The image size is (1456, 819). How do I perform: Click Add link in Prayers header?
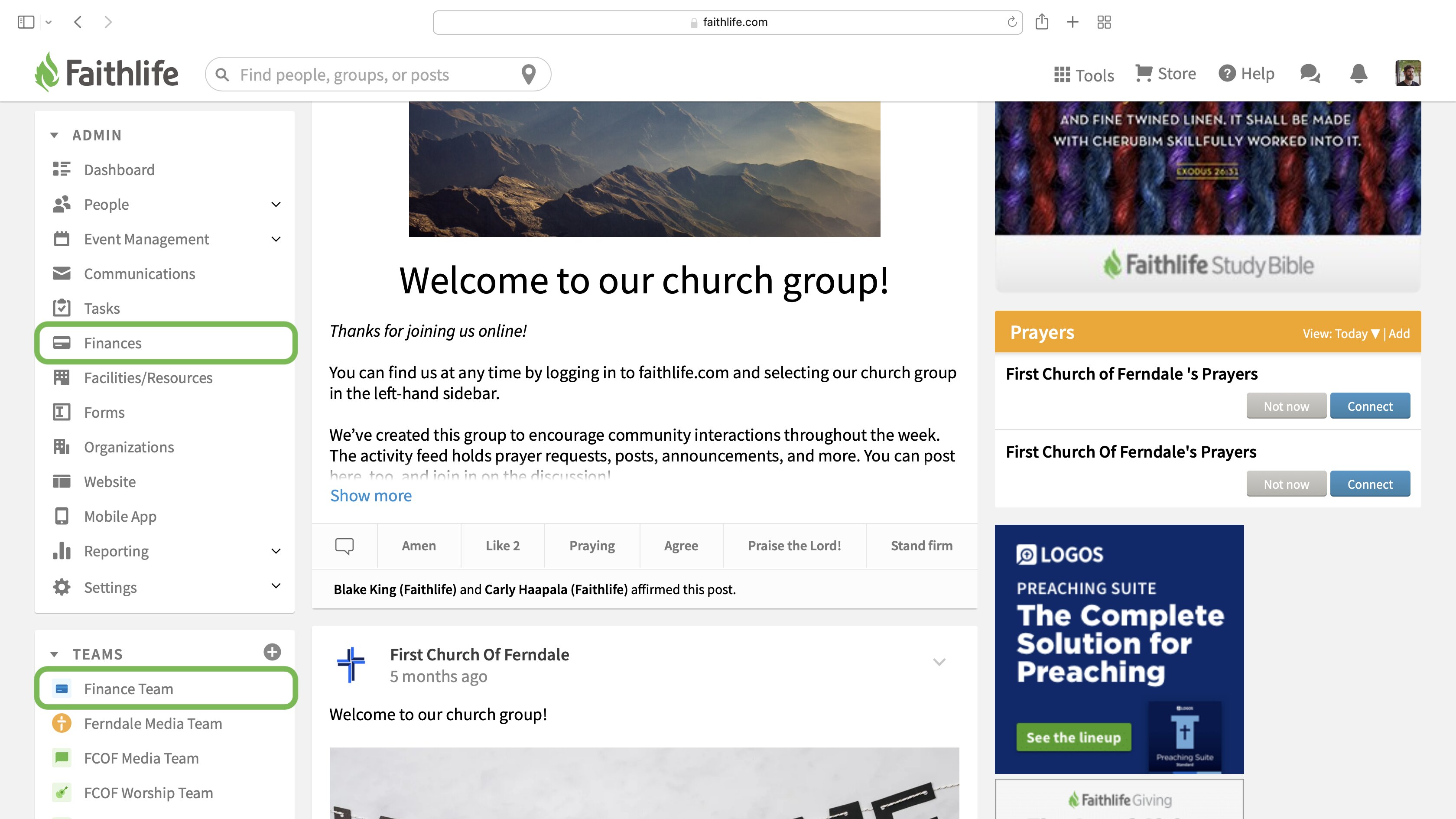[1399, 334]
